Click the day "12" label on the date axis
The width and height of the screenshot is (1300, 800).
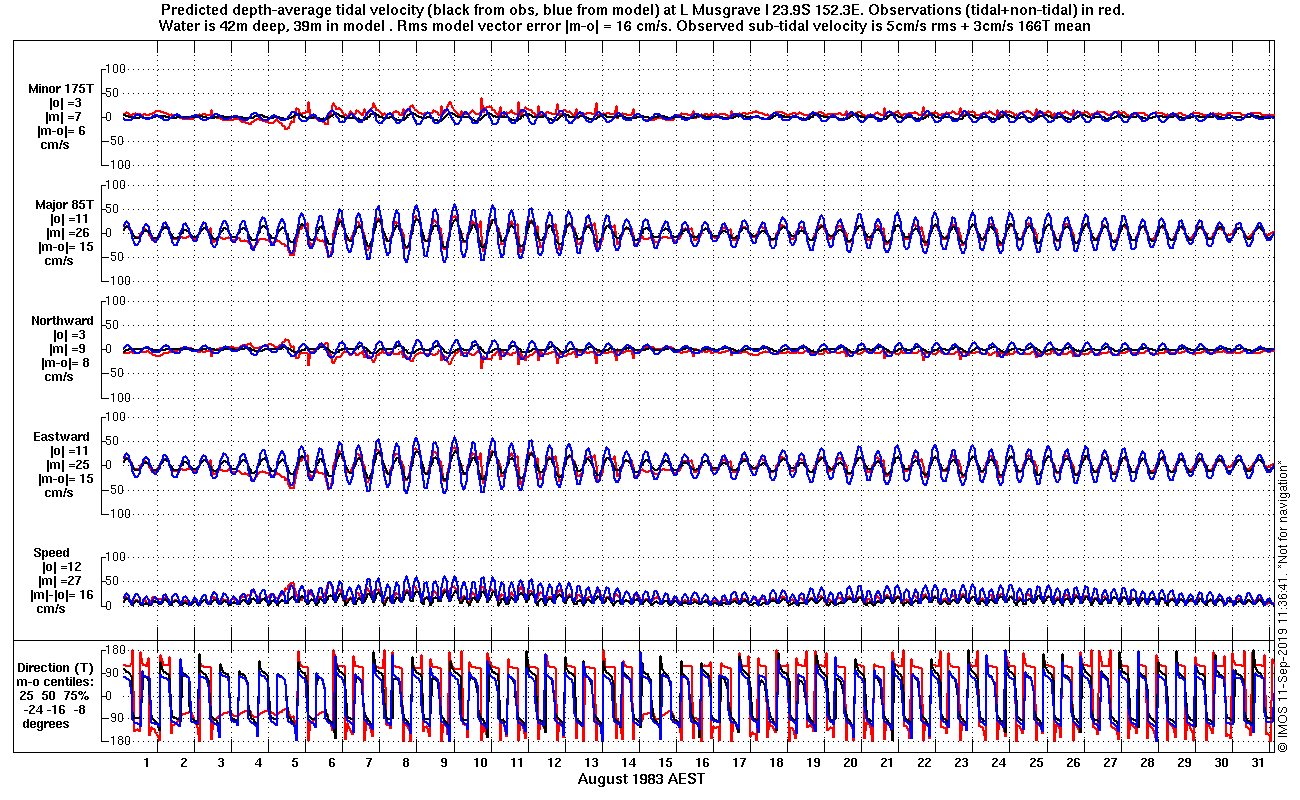coord(554,762)
